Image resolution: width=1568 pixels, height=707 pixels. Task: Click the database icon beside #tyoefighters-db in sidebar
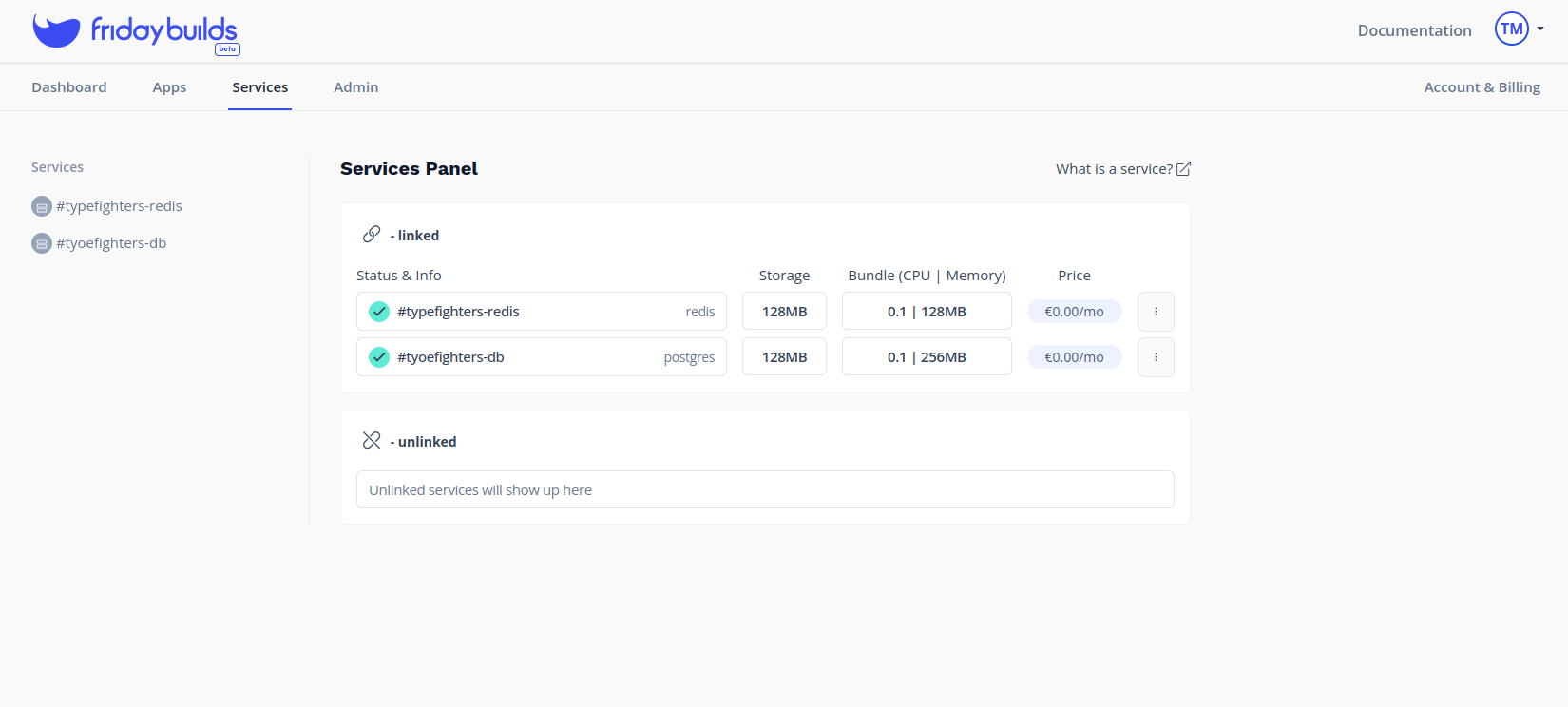(42, 243)
